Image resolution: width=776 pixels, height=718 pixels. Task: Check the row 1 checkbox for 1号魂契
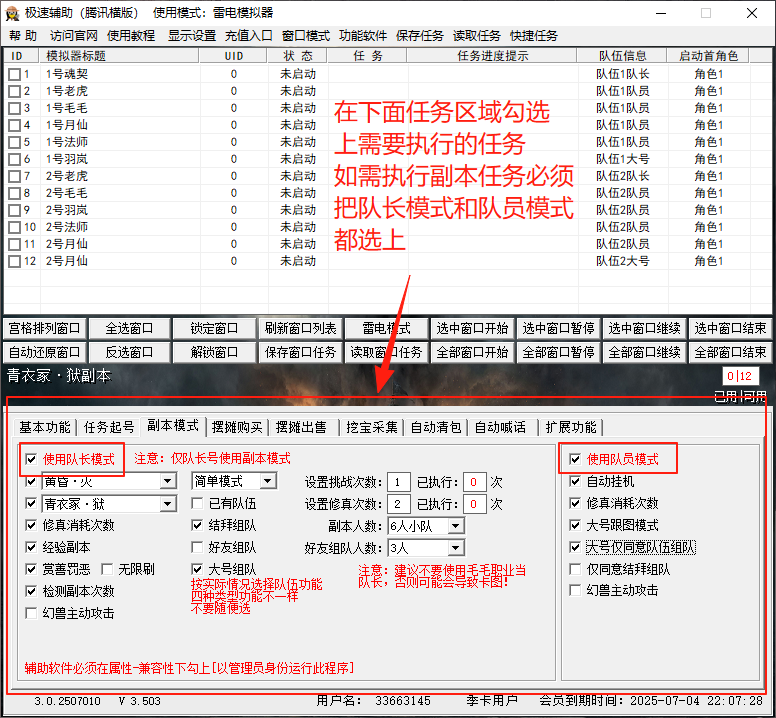(x=15, y=74)
